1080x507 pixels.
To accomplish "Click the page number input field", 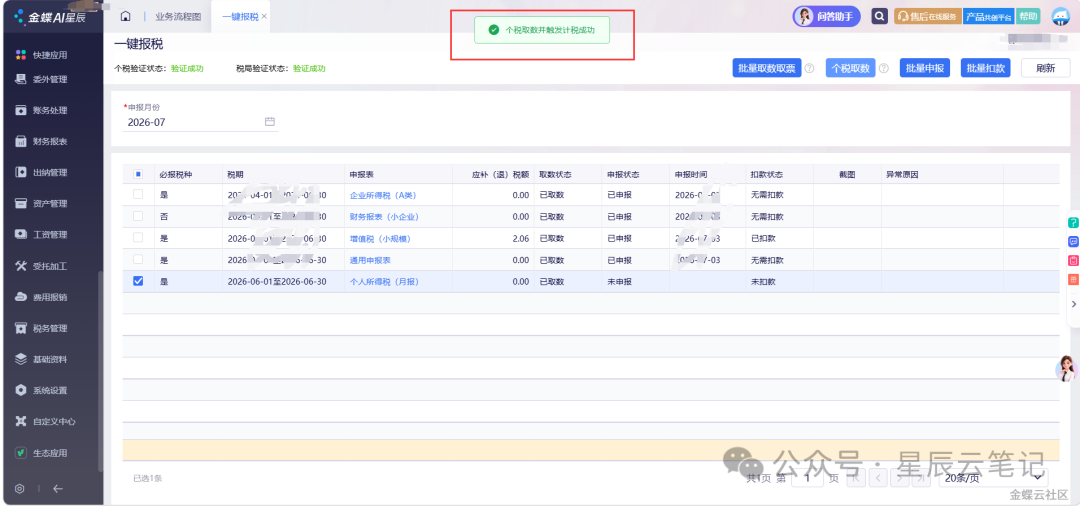I will (807, 477).
